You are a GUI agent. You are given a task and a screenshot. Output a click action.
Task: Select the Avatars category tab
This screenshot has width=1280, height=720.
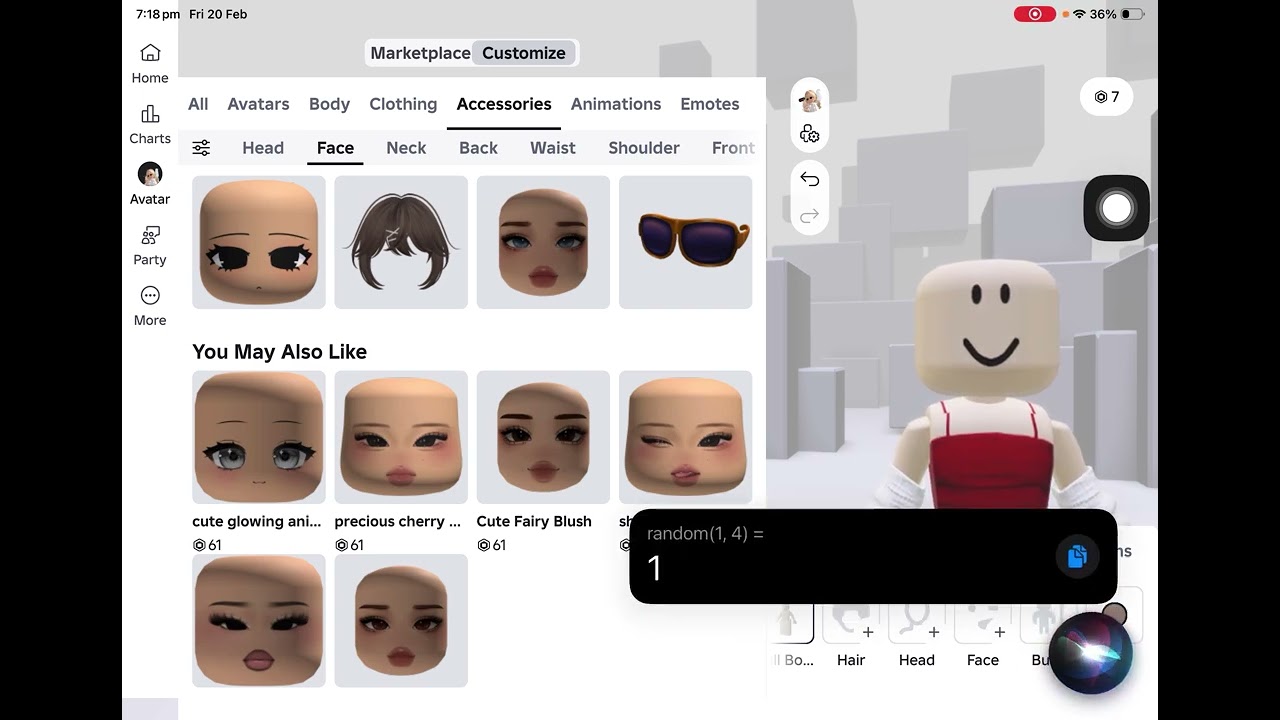(x=258, y=104)
